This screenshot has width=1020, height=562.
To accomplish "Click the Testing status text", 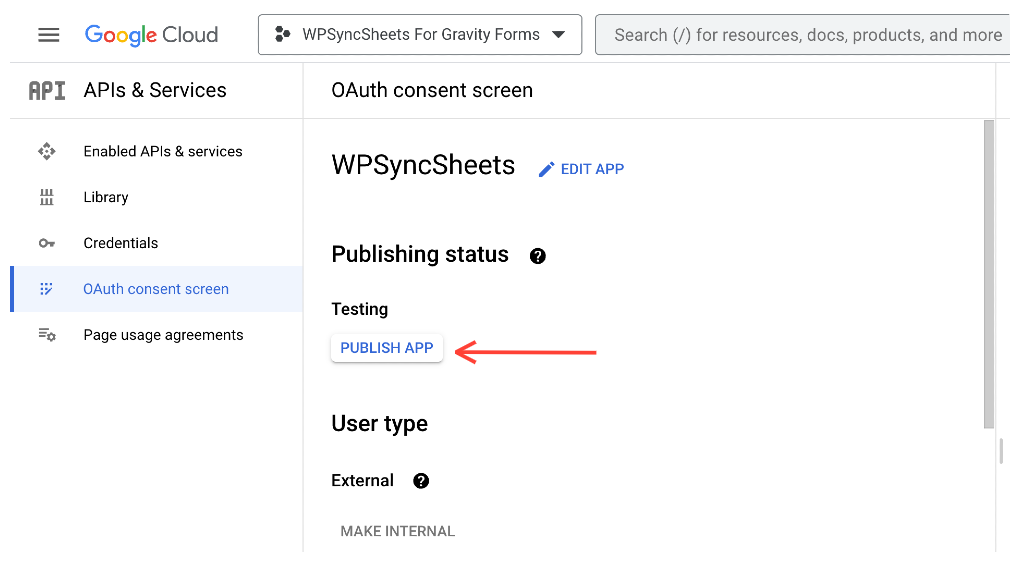I will [360, 309].
